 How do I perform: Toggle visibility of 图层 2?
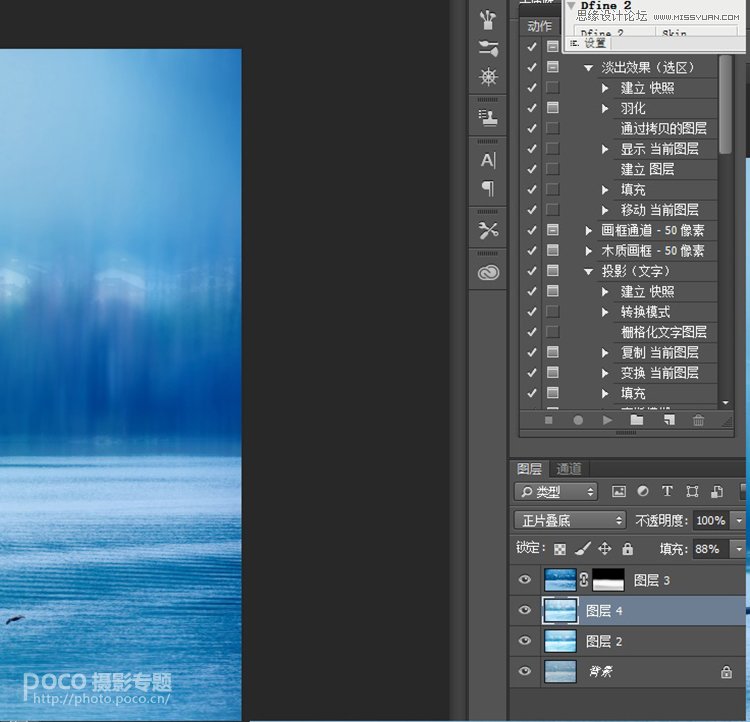click(525, 641)
